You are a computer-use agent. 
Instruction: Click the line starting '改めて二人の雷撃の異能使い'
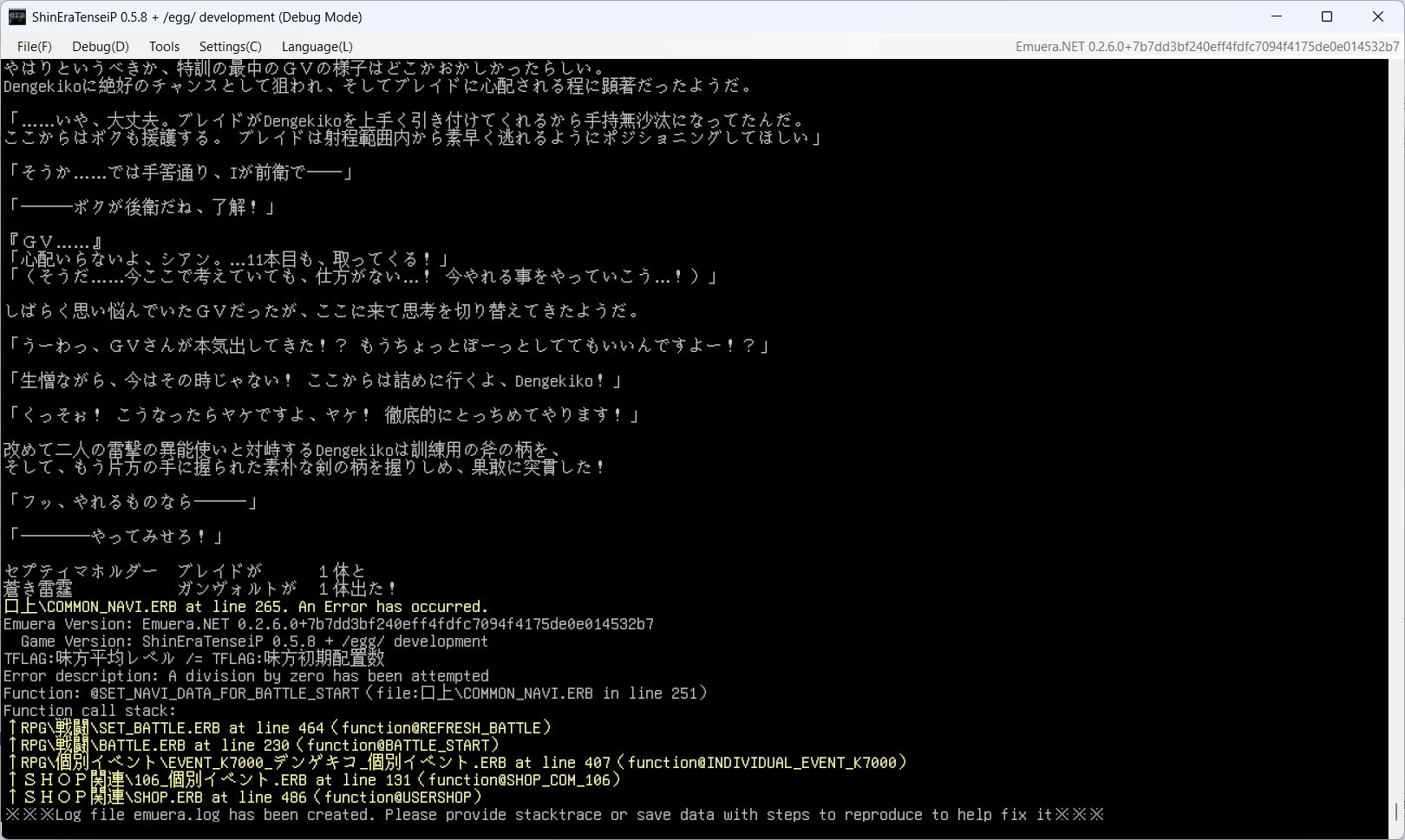(284, 450)
